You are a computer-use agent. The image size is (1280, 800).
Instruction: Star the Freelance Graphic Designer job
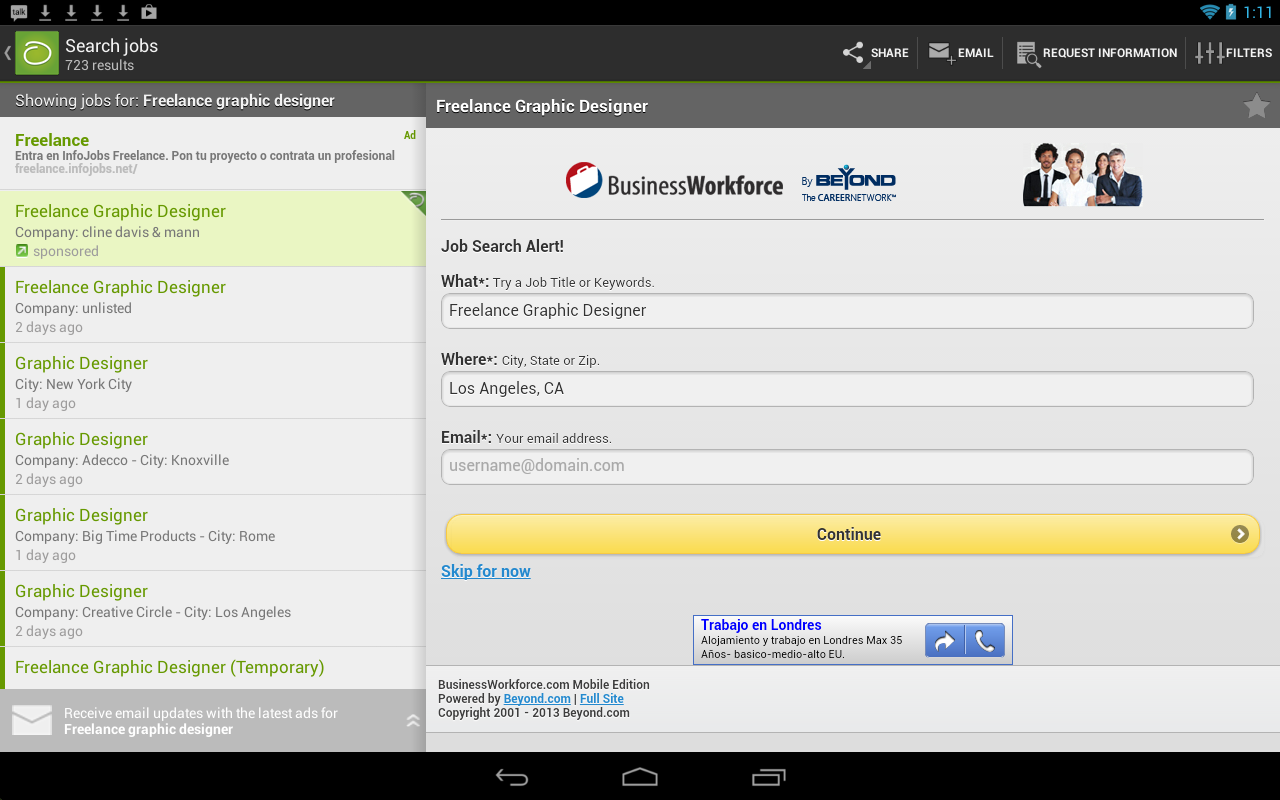[1256, 106]
